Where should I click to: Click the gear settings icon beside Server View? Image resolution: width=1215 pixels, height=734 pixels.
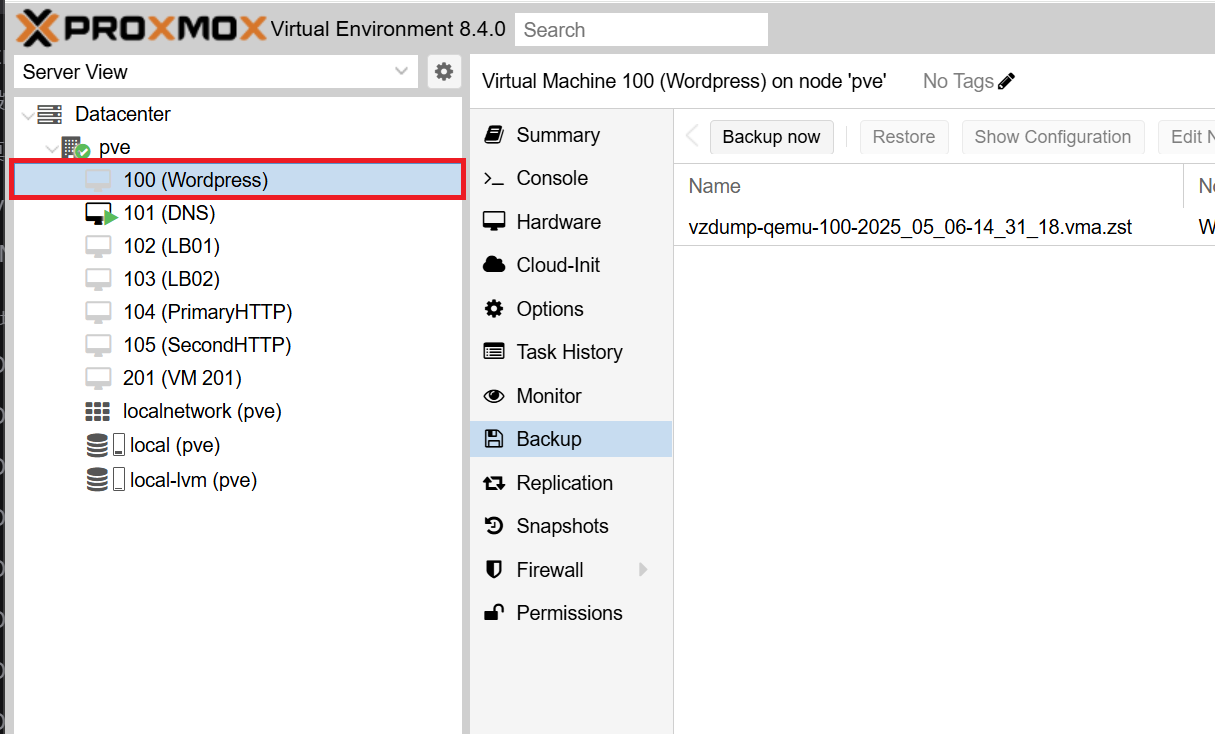pyautogui.click(x=444, y=72)
